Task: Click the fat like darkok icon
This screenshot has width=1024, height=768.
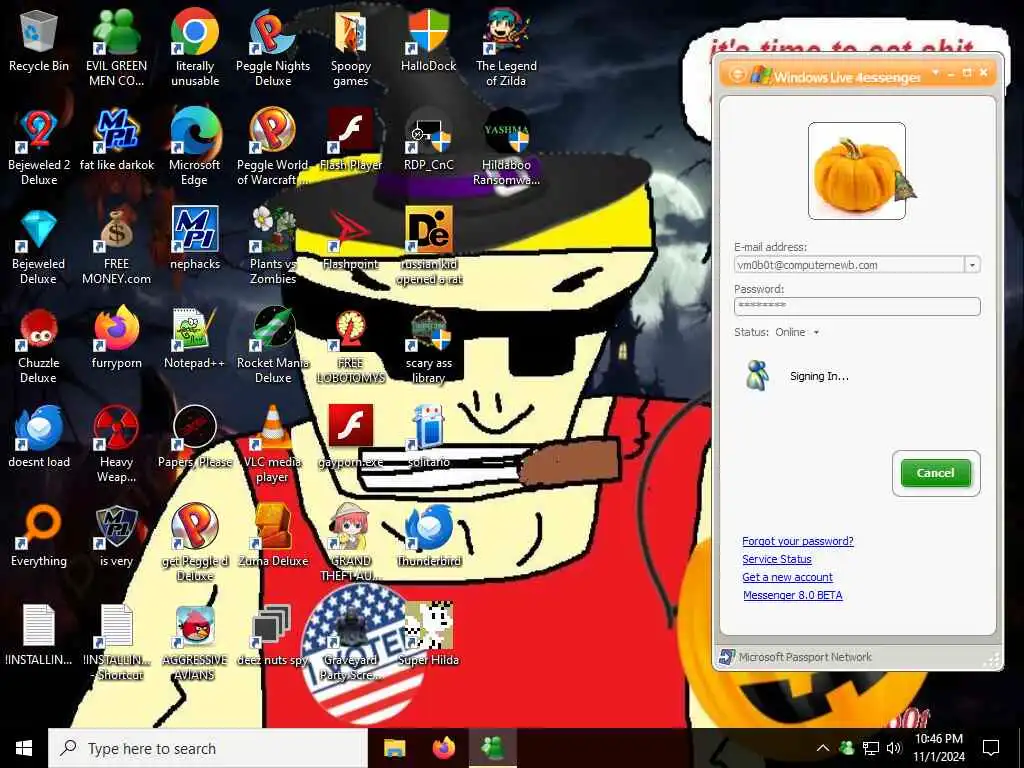Action: [116, 131]
